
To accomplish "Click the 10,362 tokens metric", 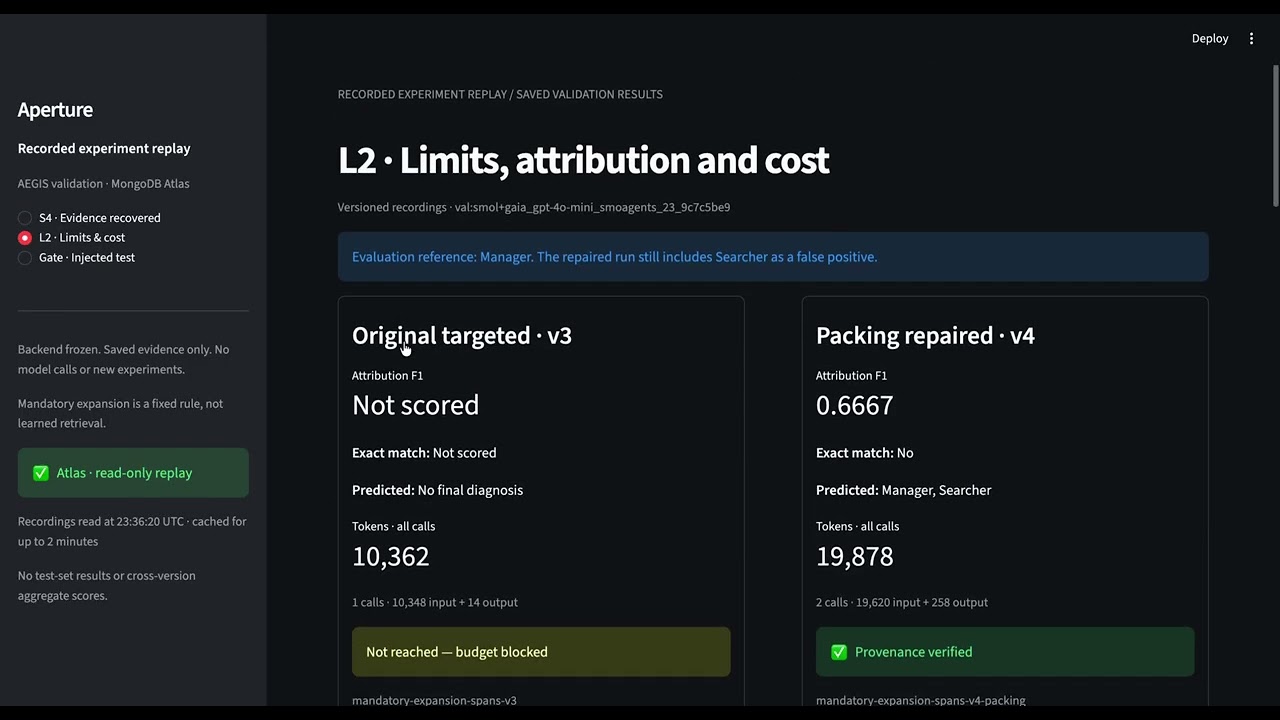I will point(390,556).
